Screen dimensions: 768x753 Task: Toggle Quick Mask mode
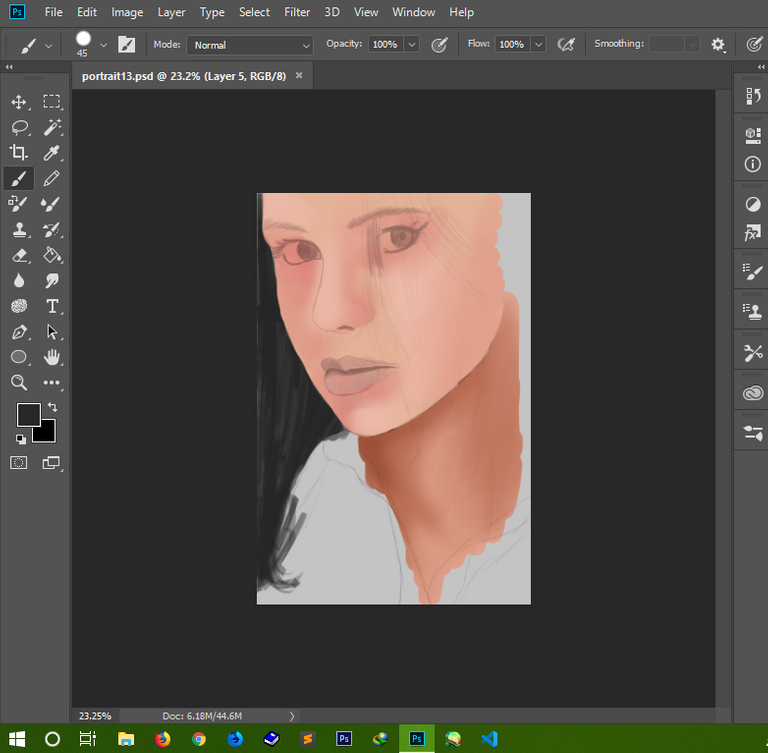[19, 462]
